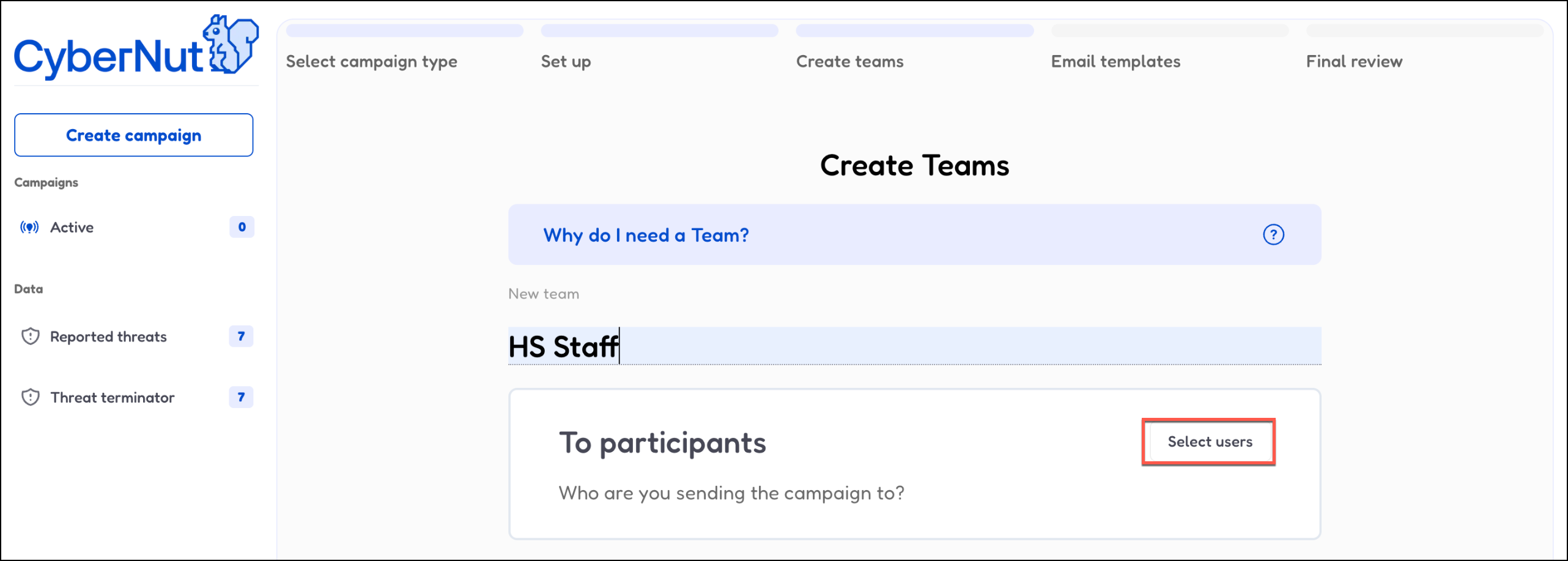Open Reported threats in the sidebar
1568x561 pixels.
pyautogui.click(x=108, y=336)
